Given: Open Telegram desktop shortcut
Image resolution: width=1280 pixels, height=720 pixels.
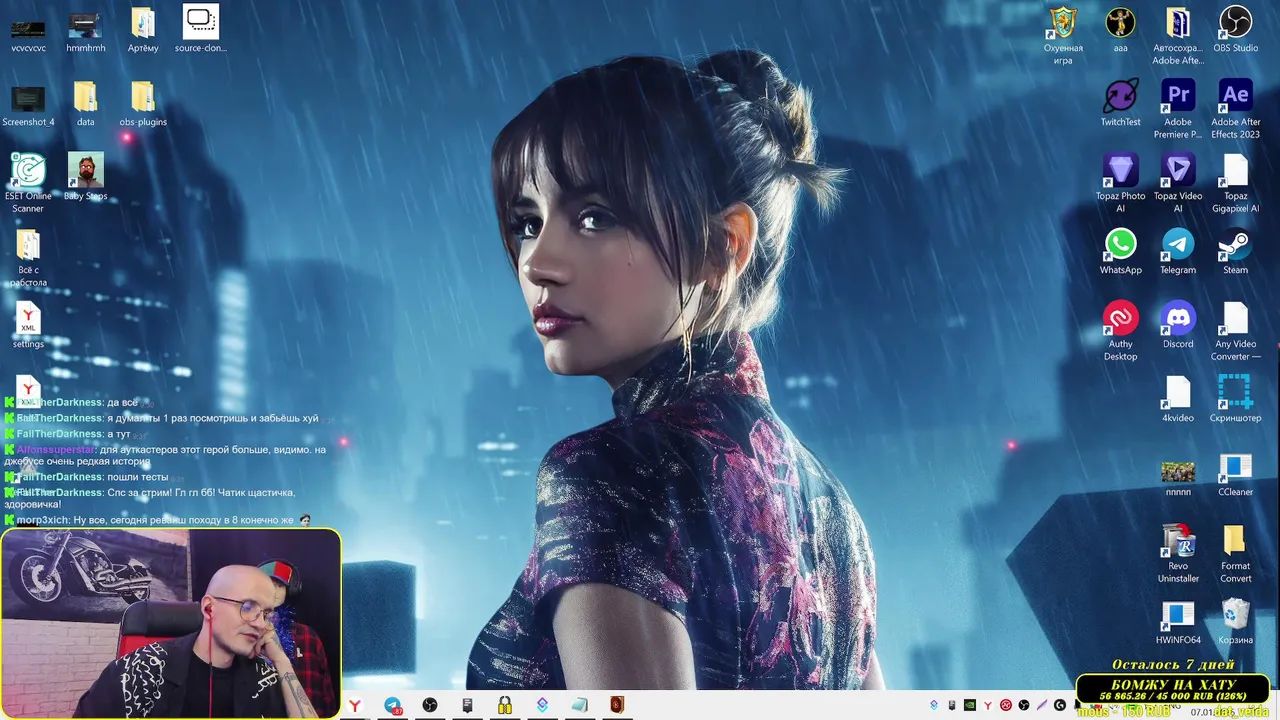Looking at the screenshot, I should [x=1178, y=251].
